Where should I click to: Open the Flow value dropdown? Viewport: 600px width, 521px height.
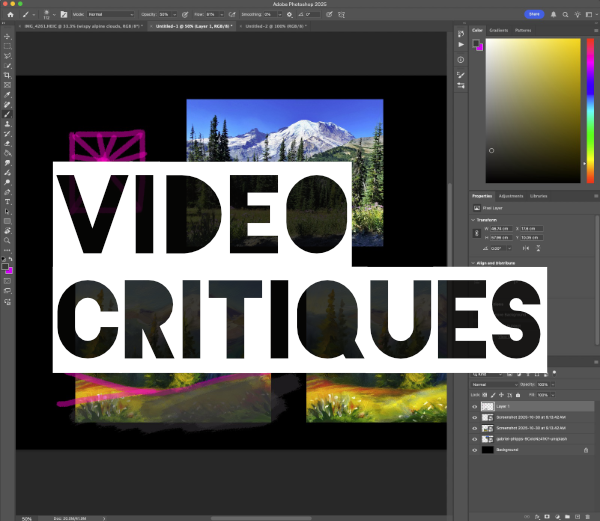[x=222, y=15]
